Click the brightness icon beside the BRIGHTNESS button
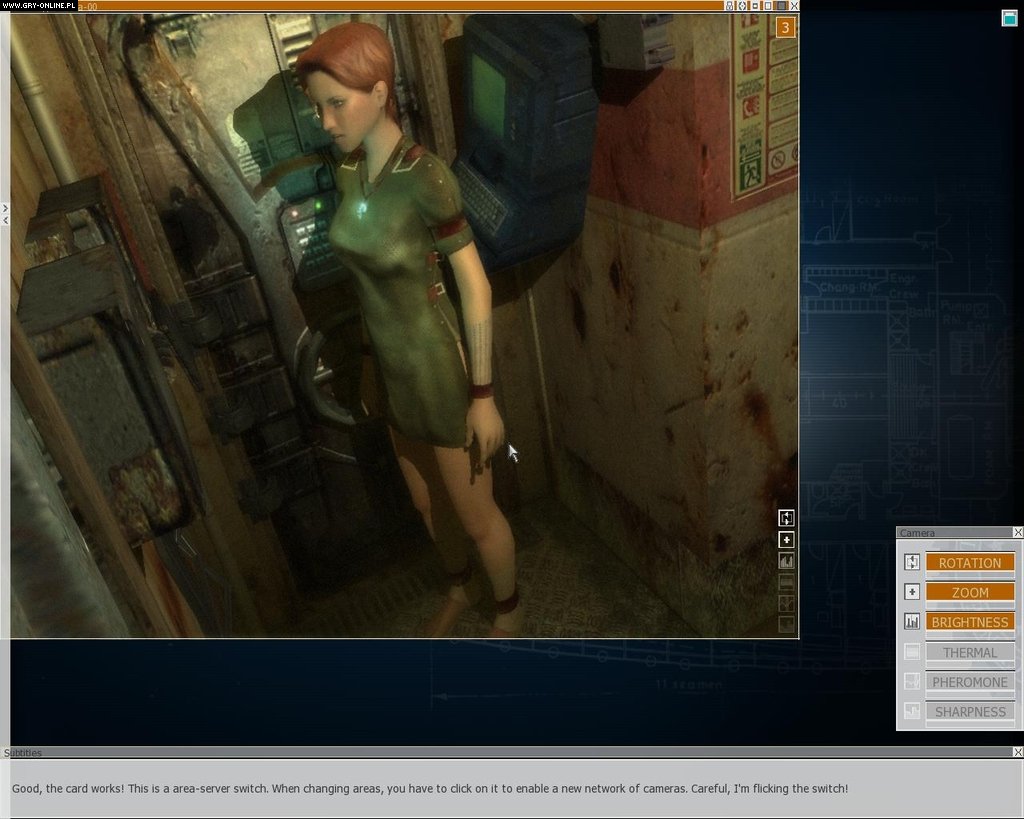Screen dimensions: 1024x819 pos(912,622)
